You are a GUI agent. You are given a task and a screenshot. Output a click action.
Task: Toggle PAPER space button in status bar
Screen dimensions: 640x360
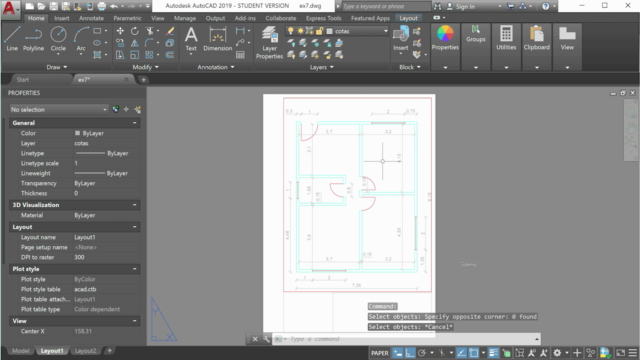coord(380,353)
